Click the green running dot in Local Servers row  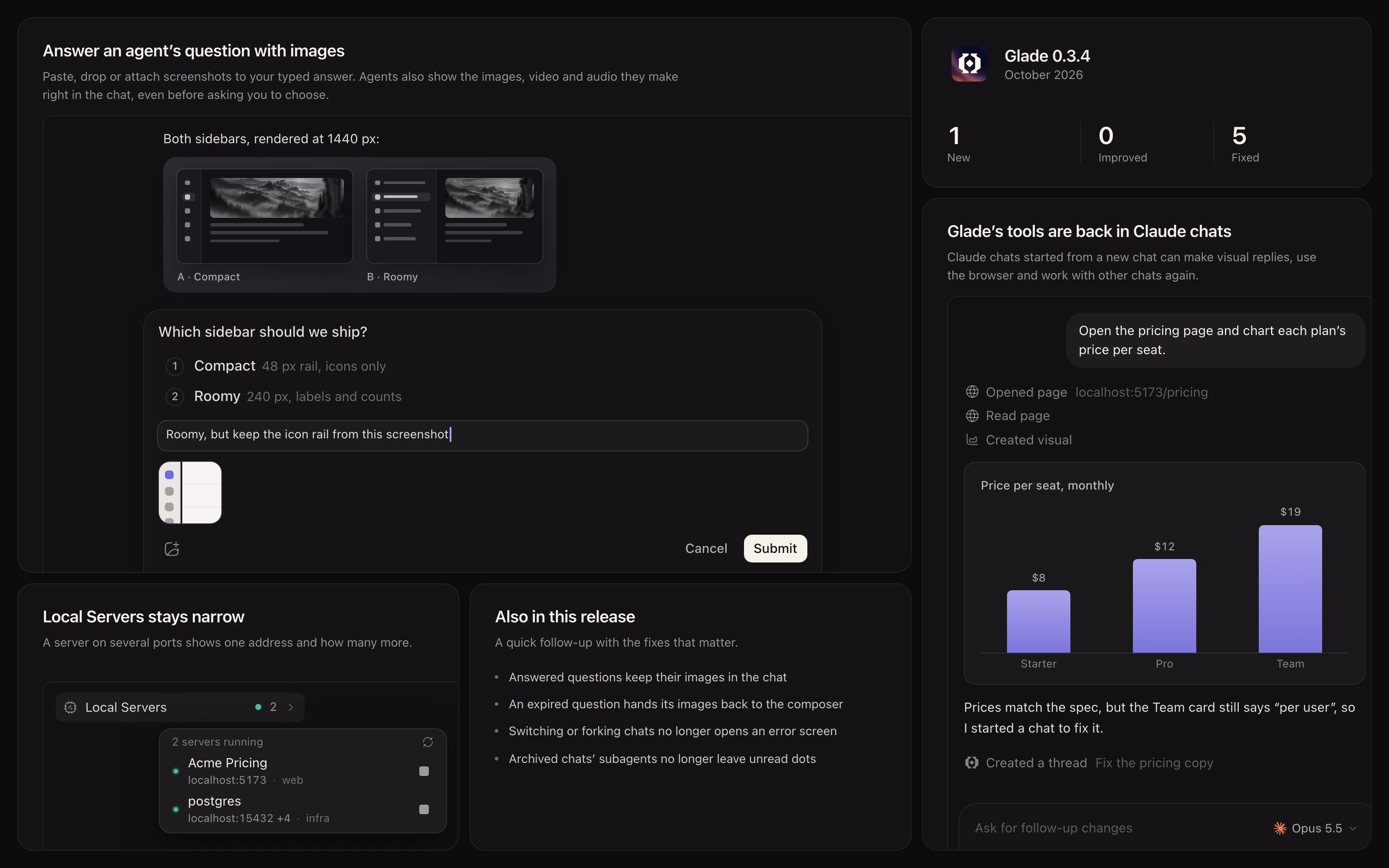click(258, 707)
